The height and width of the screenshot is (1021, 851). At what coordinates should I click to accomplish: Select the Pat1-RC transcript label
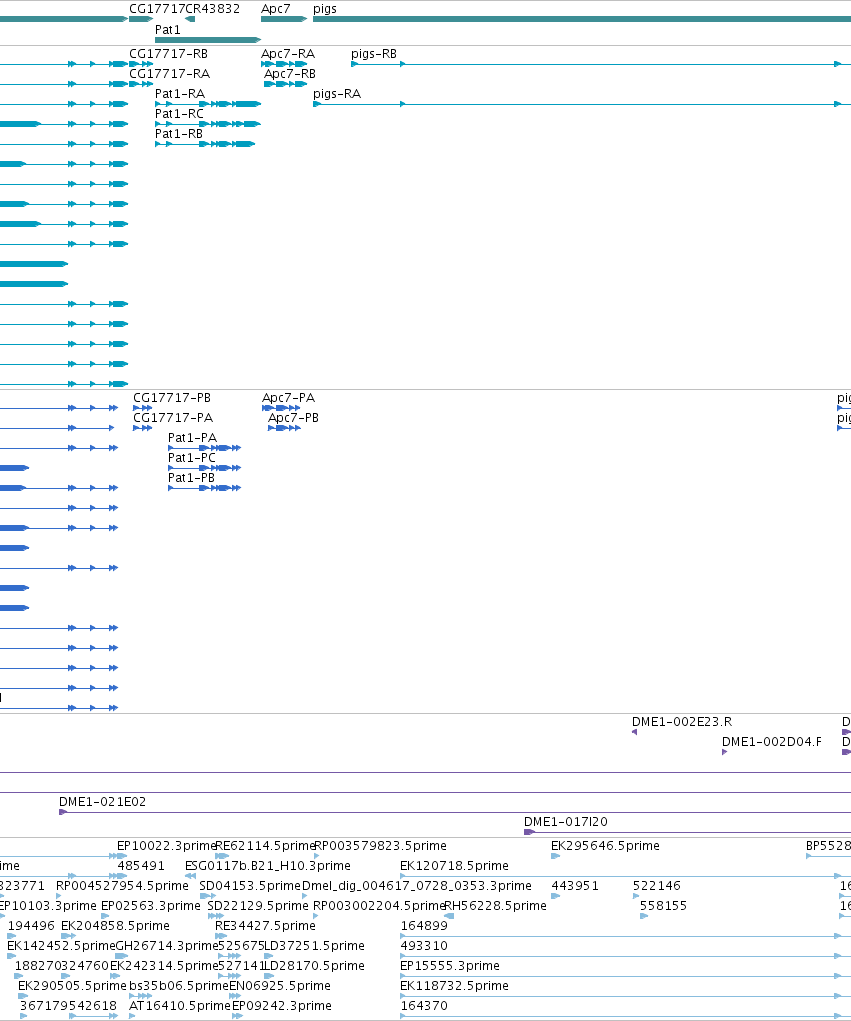pyautogui.click(x=179, y=114)
